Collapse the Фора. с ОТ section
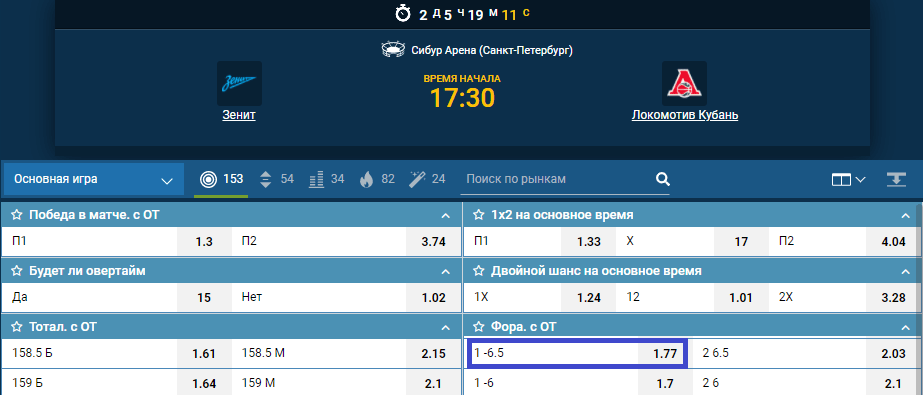 pyautogui.click(x=905, y=327)
